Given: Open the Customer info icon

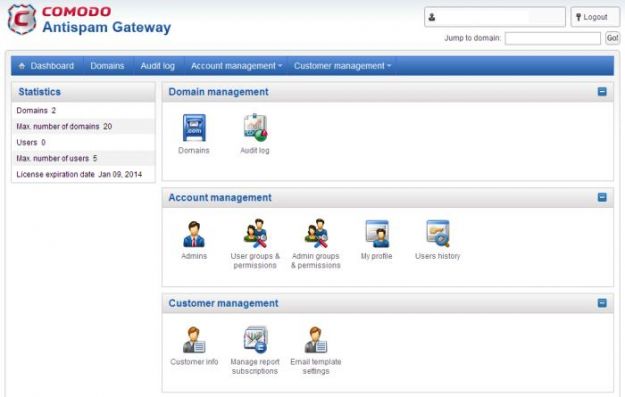Looking at the screenshot, I should (194, 340).
